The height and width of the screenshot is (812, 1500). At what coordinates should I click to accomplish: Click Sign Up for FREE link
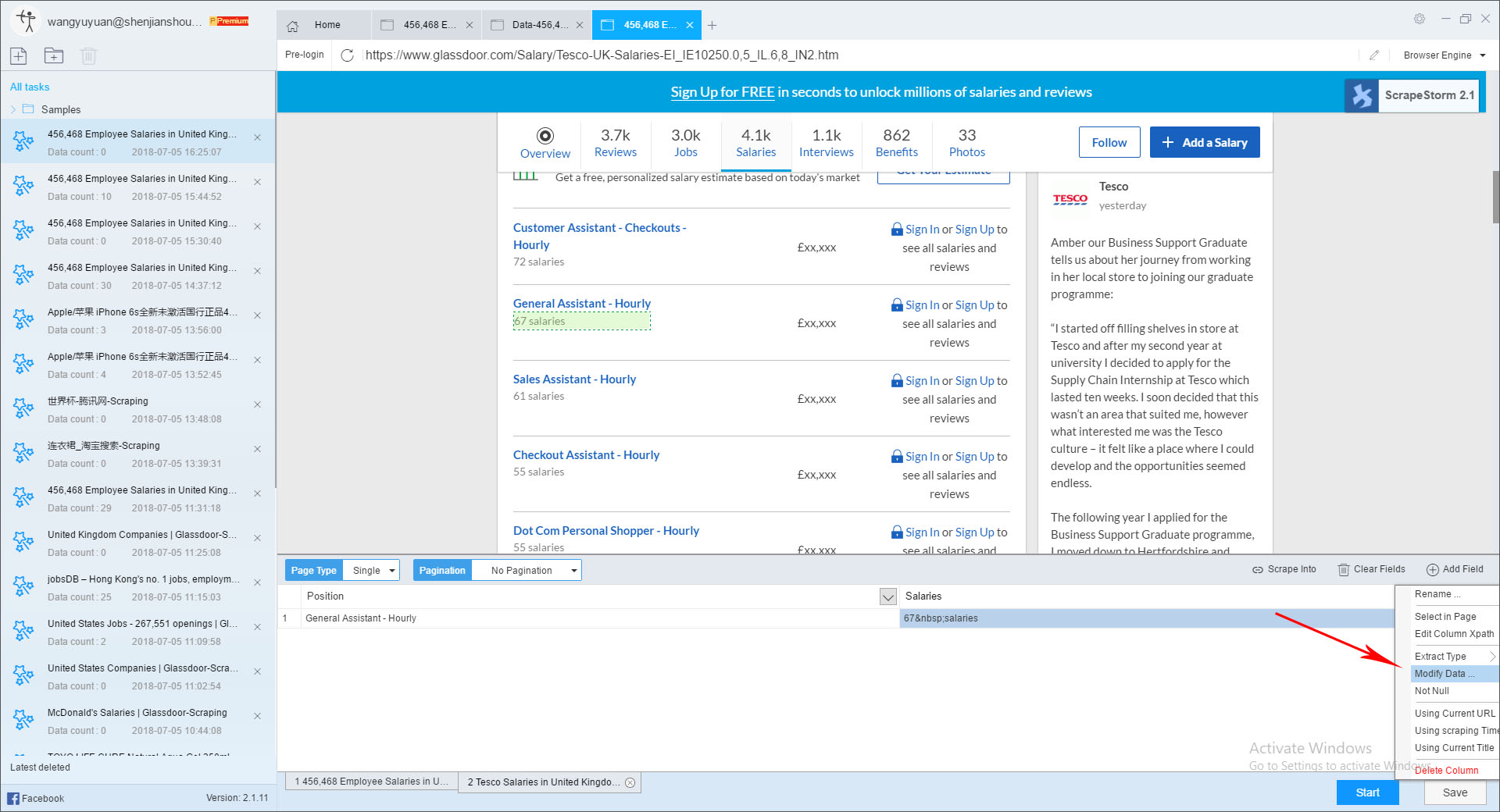(723, 92)
